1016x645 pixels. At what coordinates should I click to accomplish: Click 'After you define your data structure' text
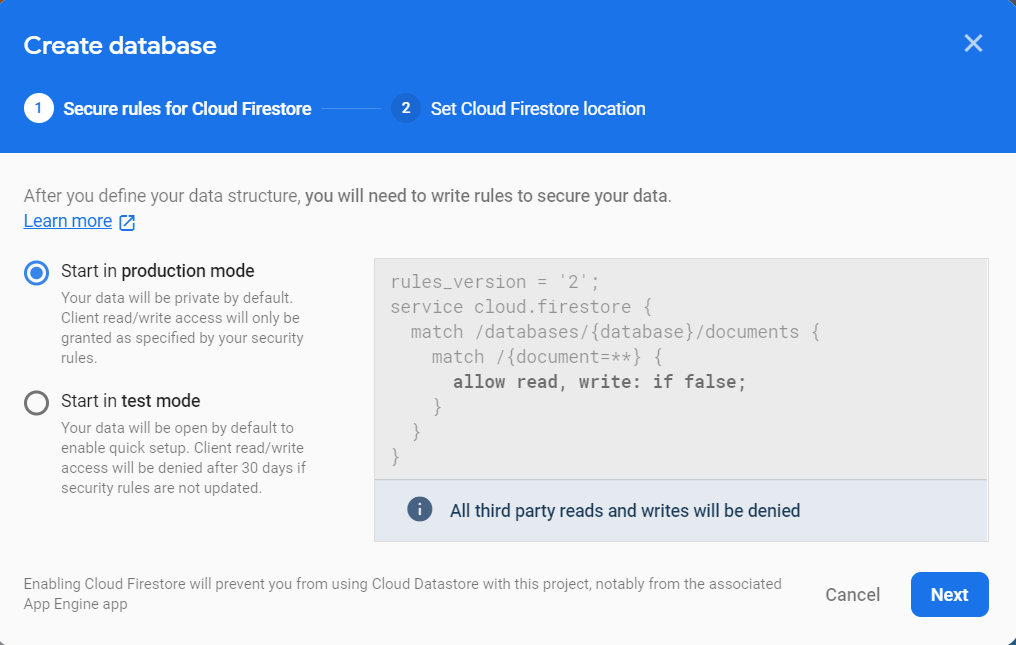[x=347, y=196]
